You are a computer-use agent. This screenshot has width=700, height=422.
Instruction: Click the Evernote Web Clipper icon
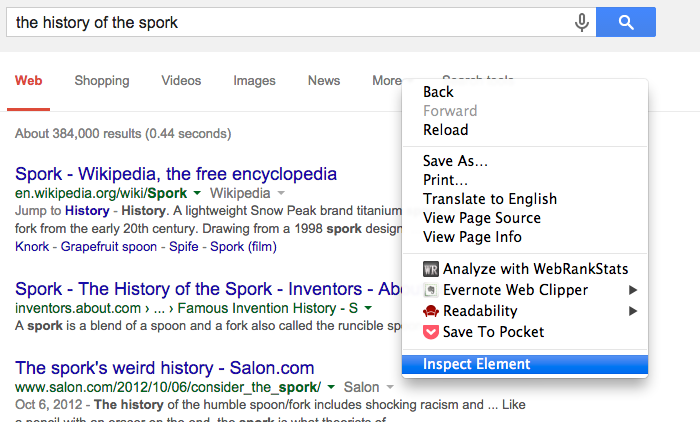tap(431, 290)
